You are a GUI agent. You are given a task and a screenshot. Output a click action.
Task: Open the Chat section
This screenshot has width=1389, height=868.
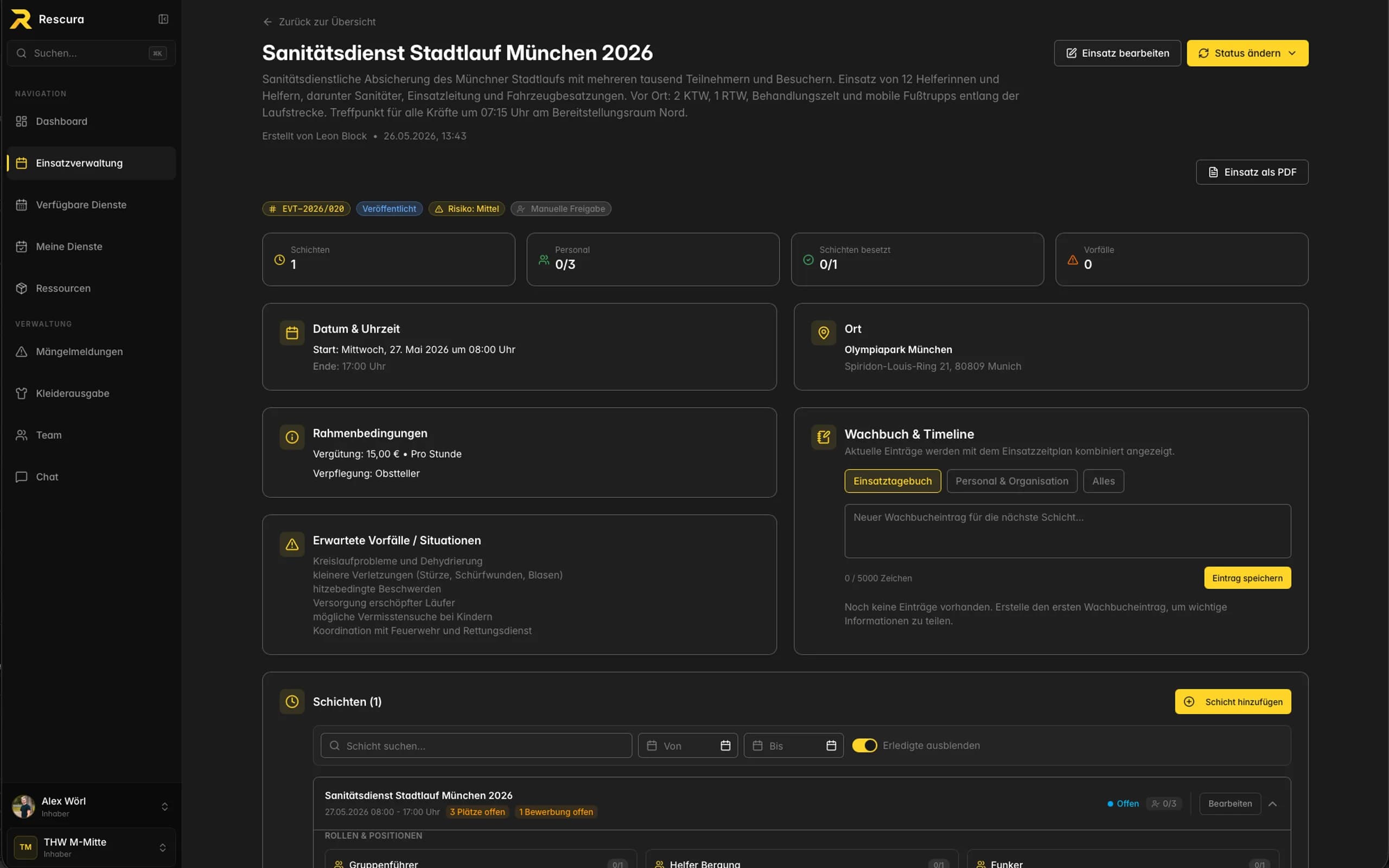(x=91, y=476)
